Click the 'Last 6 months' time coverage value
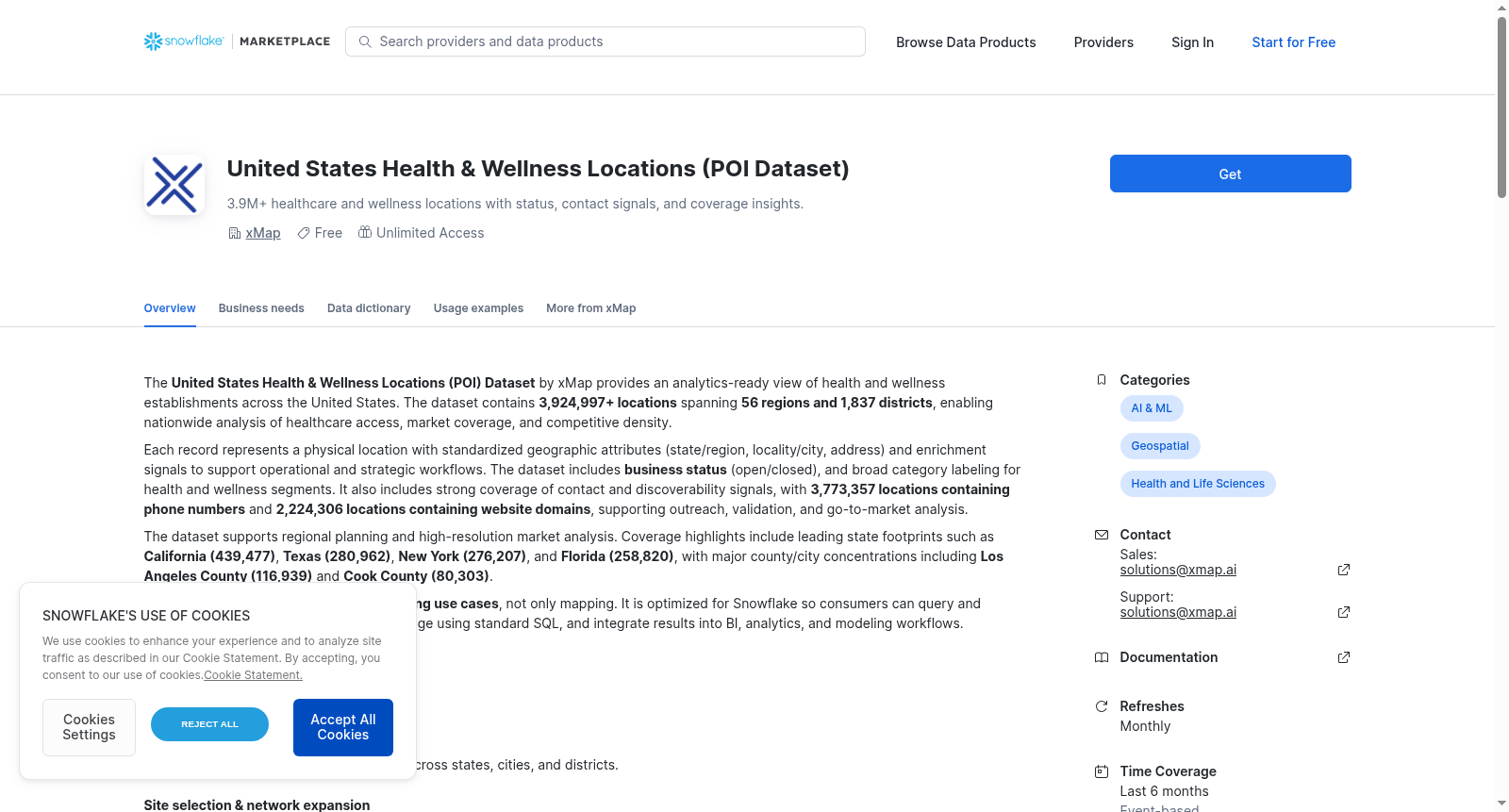The width and height of the screenshot is (1509, 812). 1164,791
